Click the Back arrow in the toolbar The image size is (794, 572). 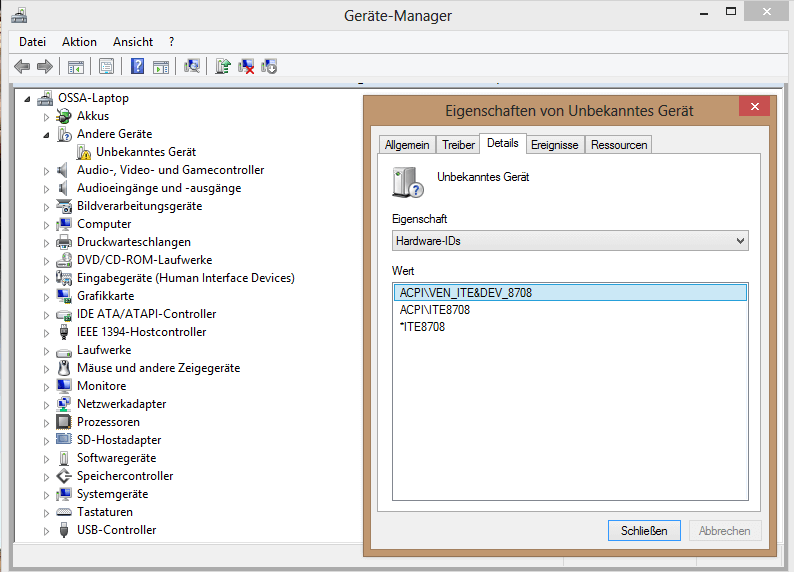click(x=21, y=66)
